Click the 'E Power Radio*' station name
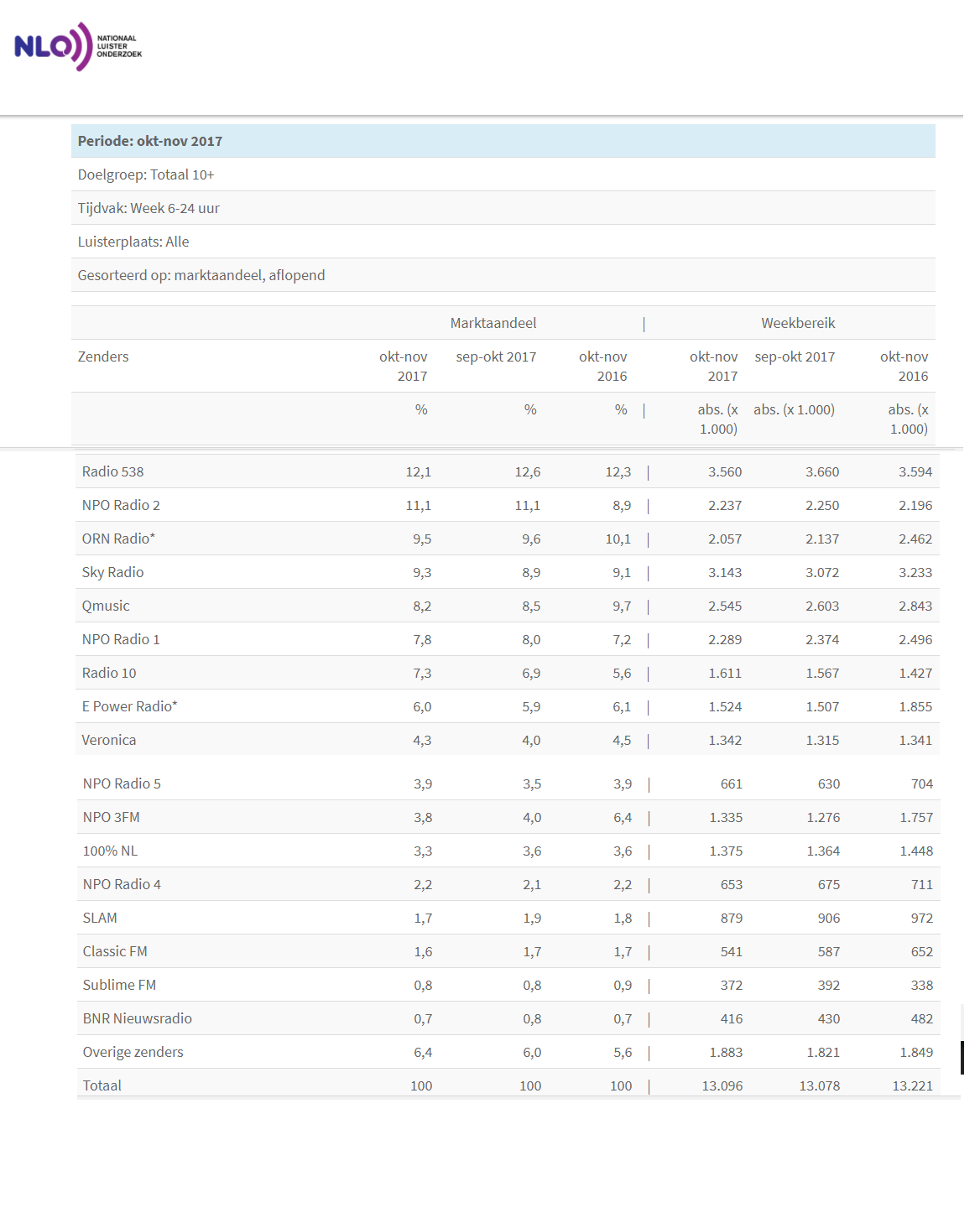 [x=130, y=706]
